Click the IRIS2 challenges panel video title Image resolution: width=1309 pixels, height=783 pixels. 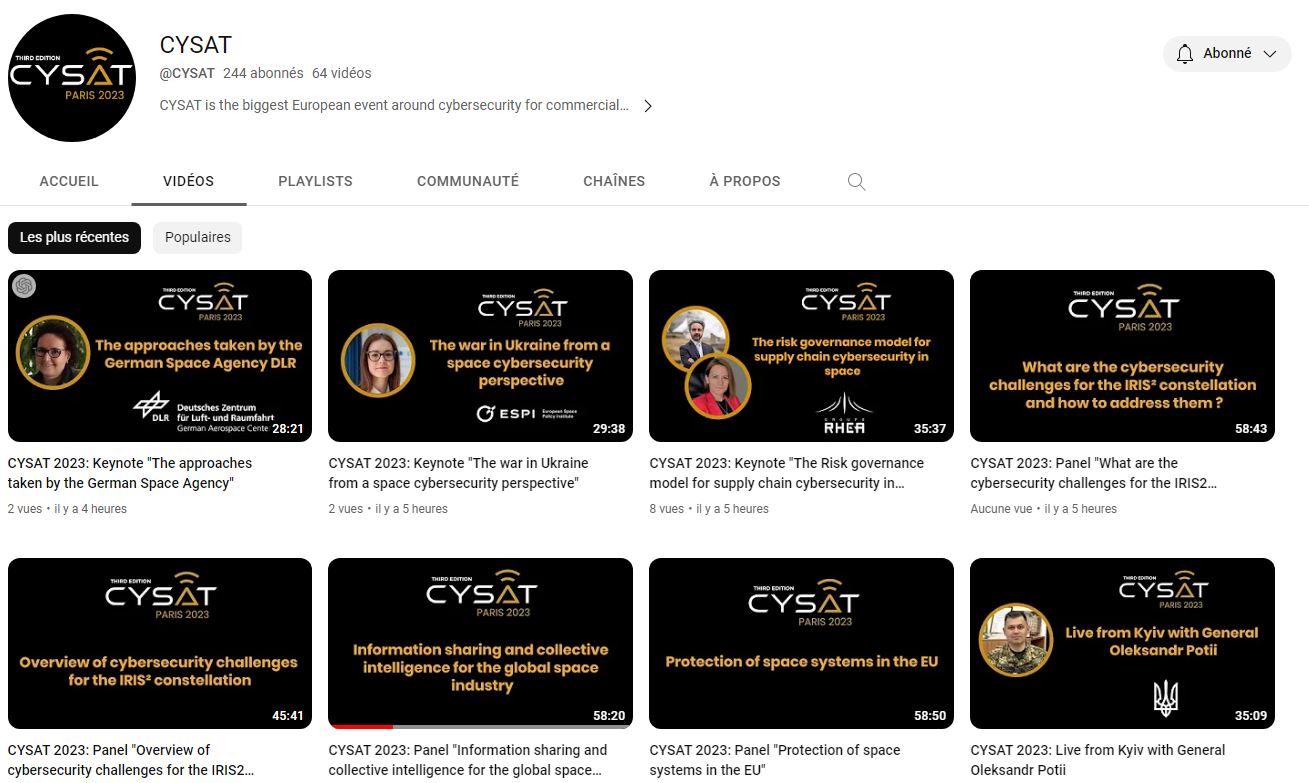1094,473
